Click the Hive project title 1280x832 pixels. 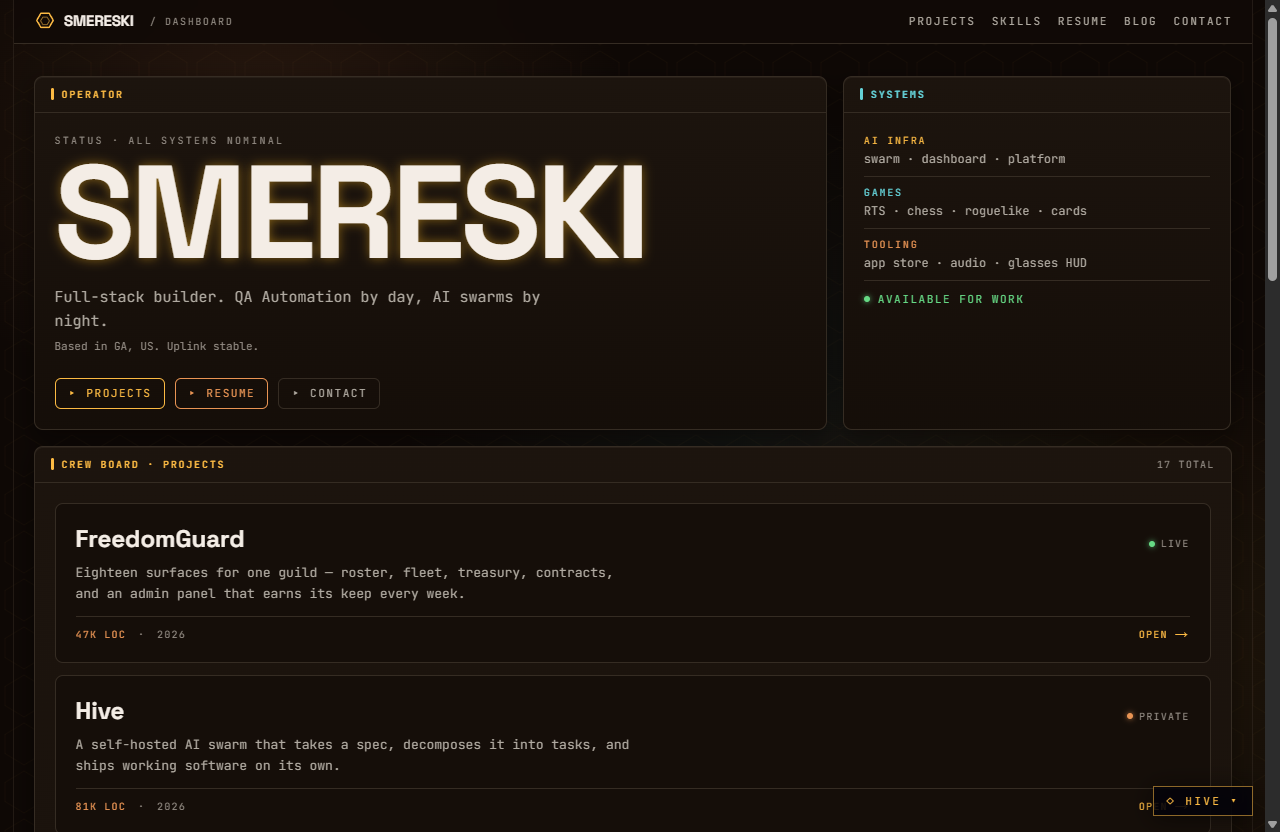(x=100, y=711)
